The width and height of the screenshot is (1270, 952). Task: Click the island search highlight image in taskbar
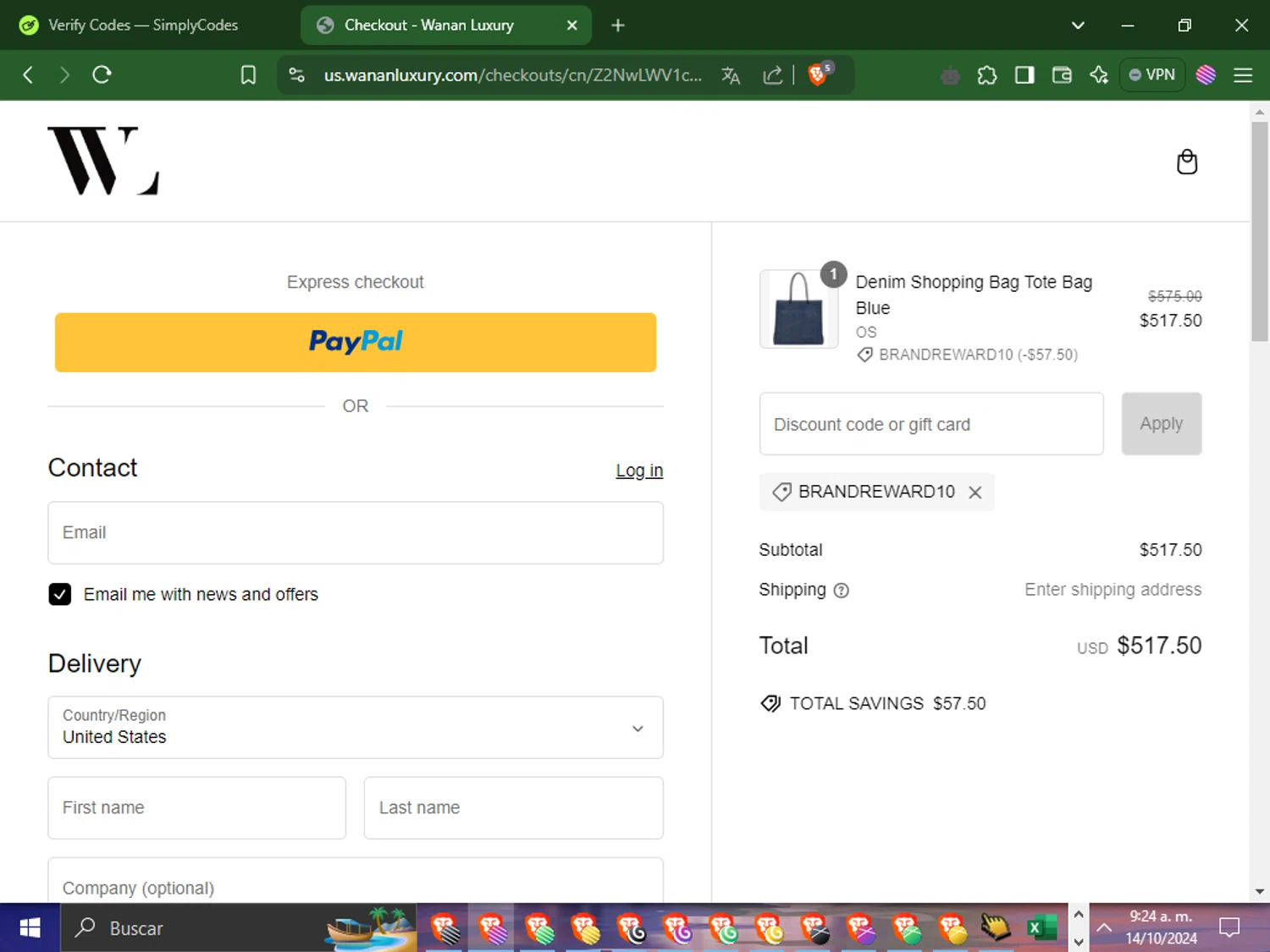pos(371,927)
